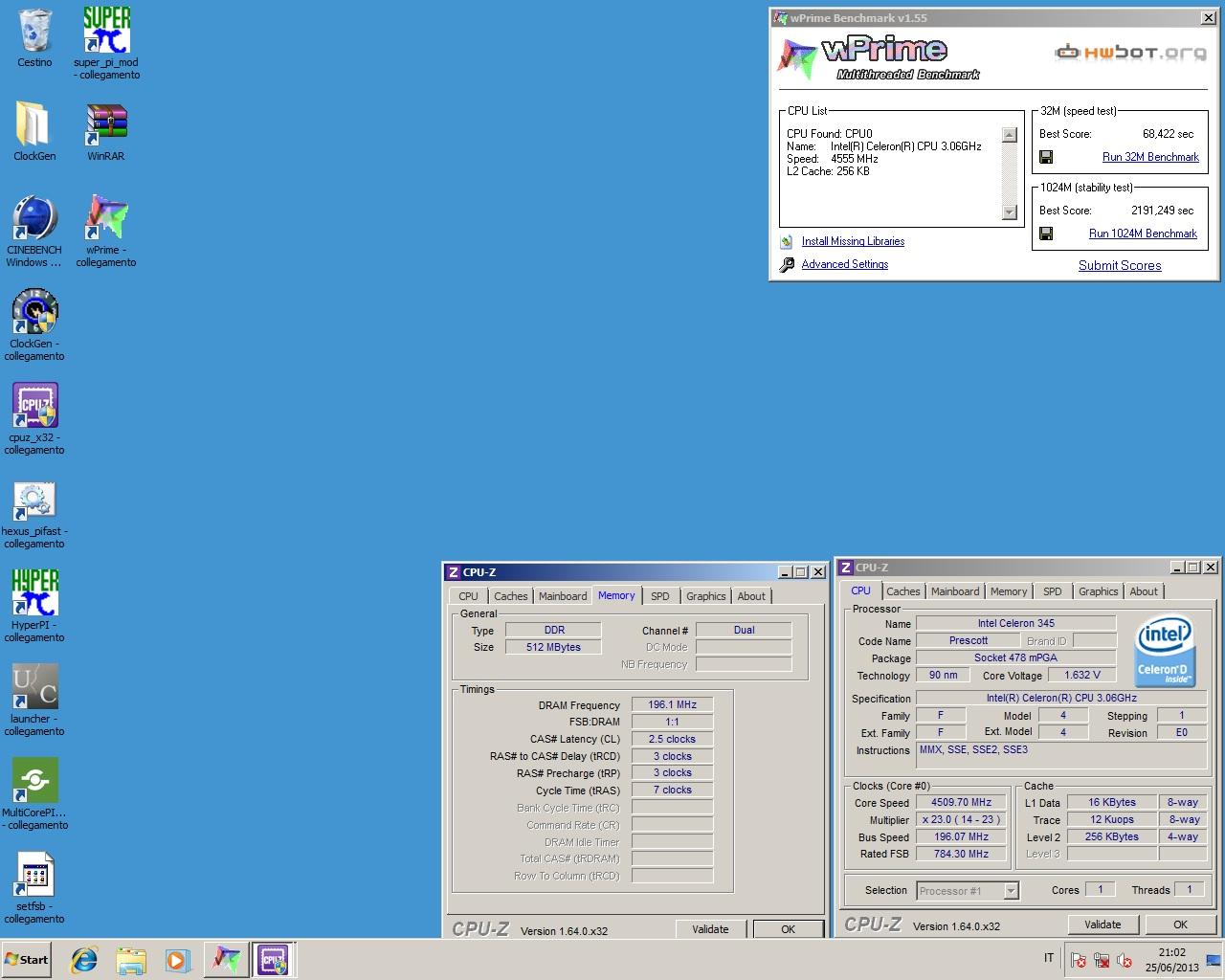Run the 32M Benchmark
Image resolution: width=1225 pixels, height=980 pixels.
[1150, 157]
